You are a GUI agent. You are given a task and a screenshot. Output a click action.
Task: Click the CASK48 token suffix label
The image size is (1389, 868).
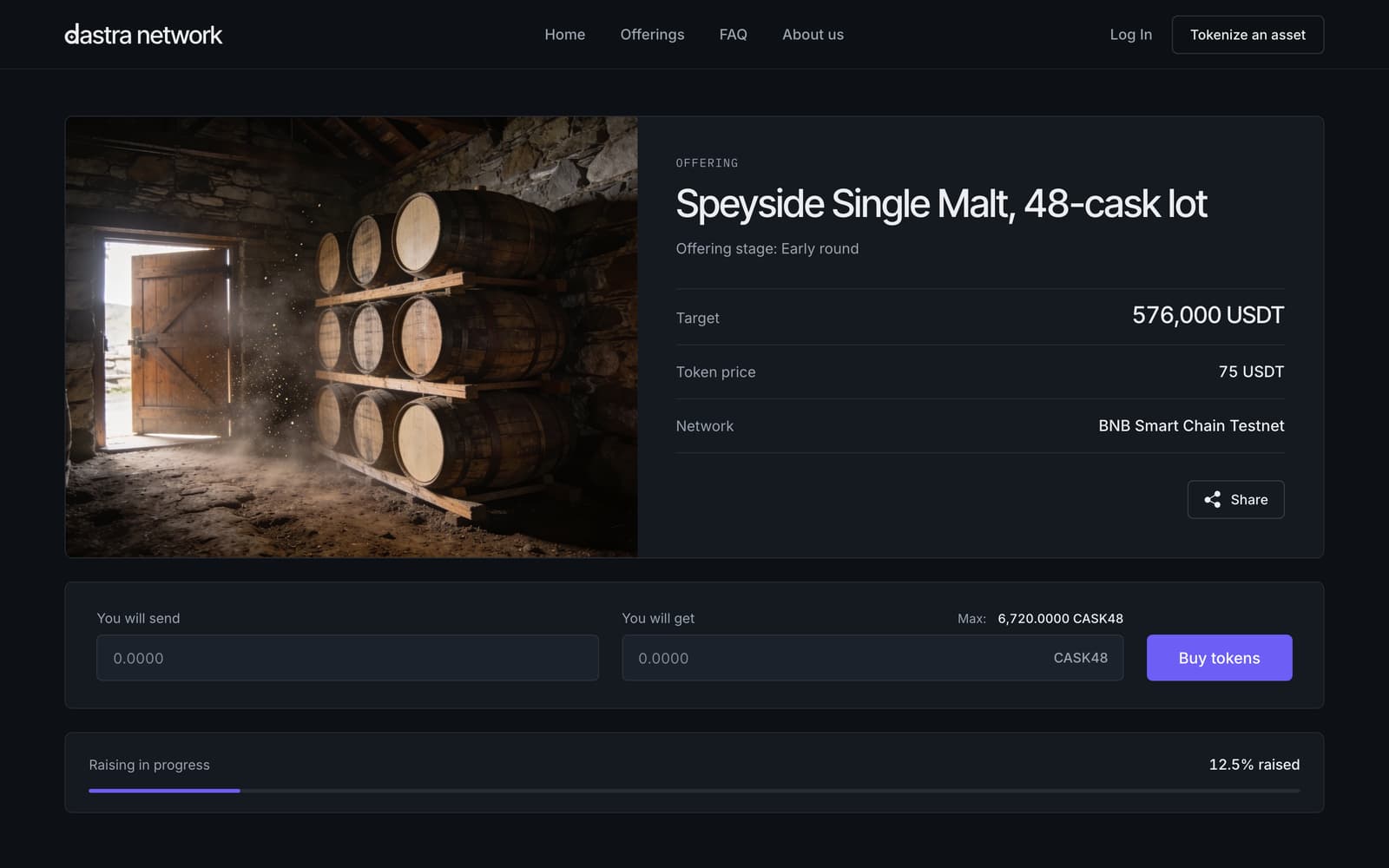click(x=1080, y=658)
